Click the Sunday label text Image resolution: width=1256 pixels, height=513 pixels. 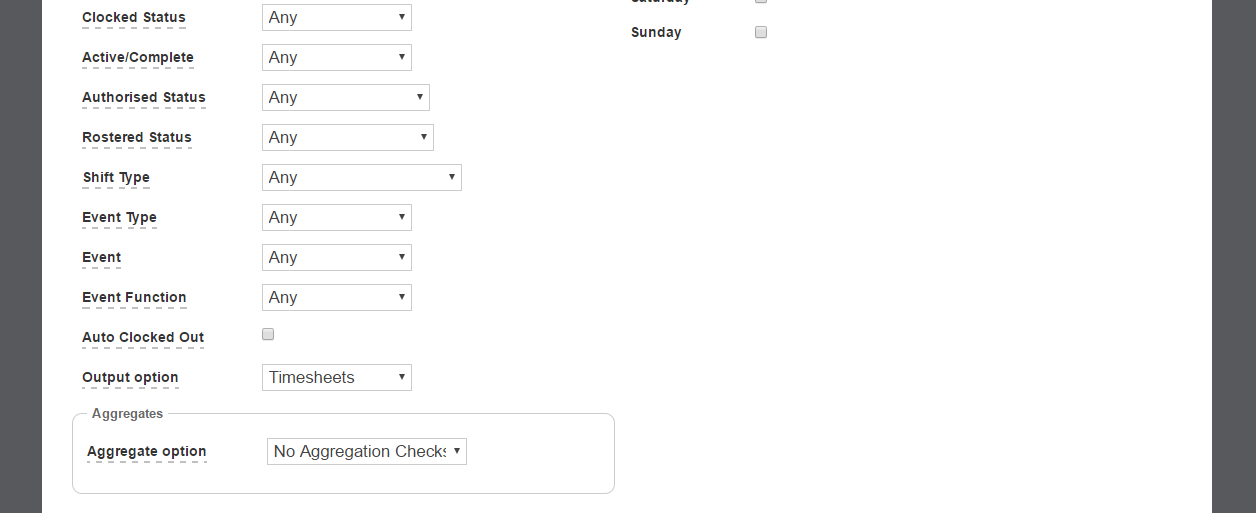[656, 32]
